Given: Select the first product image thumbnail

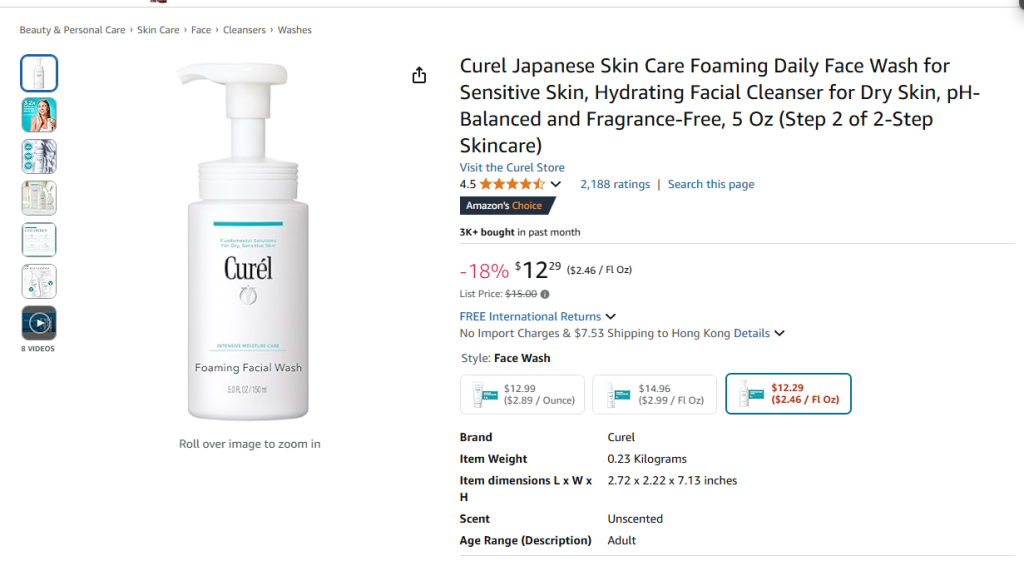Looking at the screenshot, I should [39, 73].
